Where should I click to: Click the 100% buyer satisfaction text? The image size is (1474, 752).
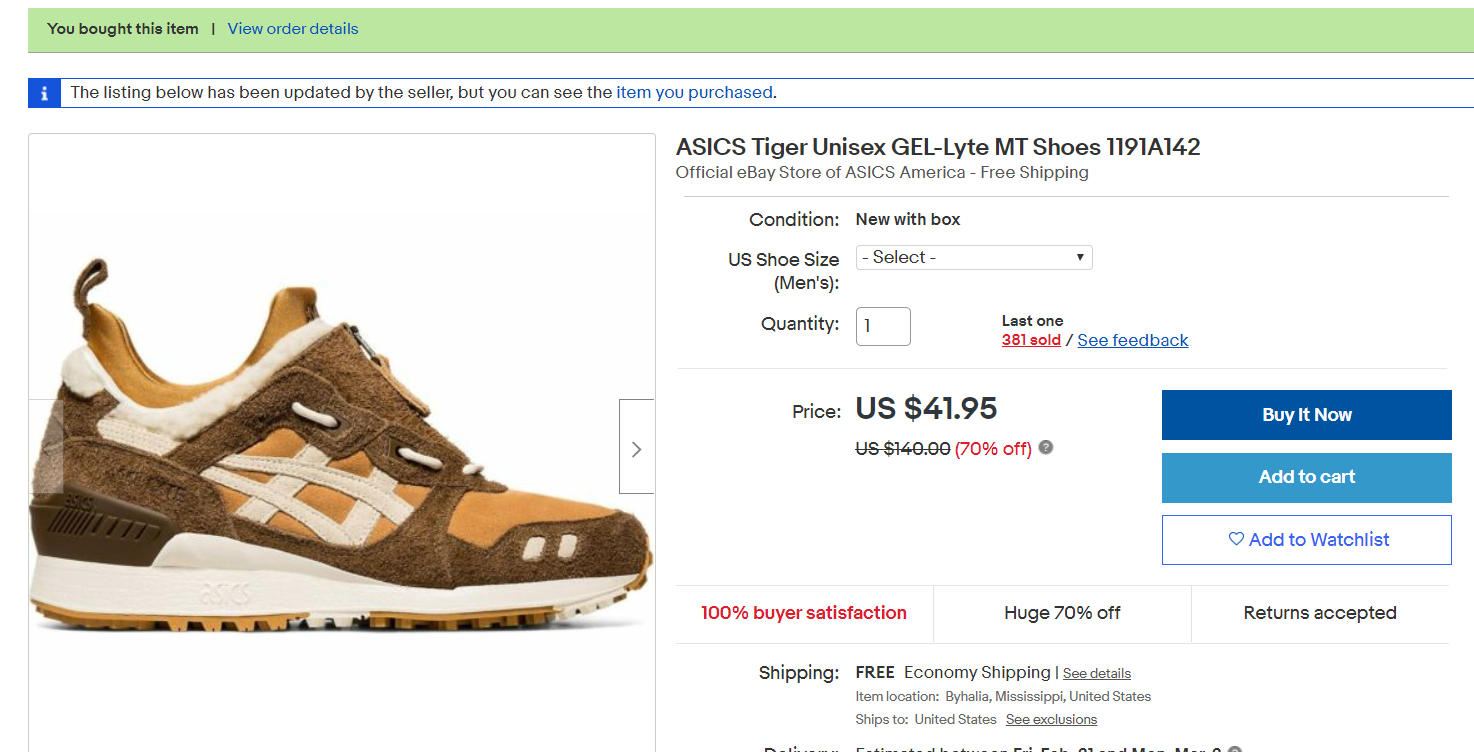click(804, 613)
